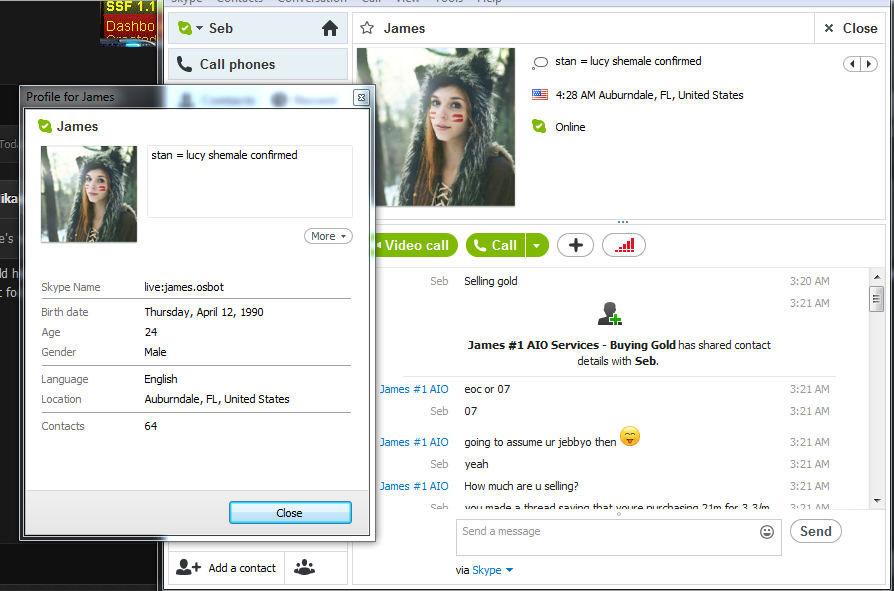Click the plus button to add participants
Screen dimensions: 894x591
click(575, 245)
